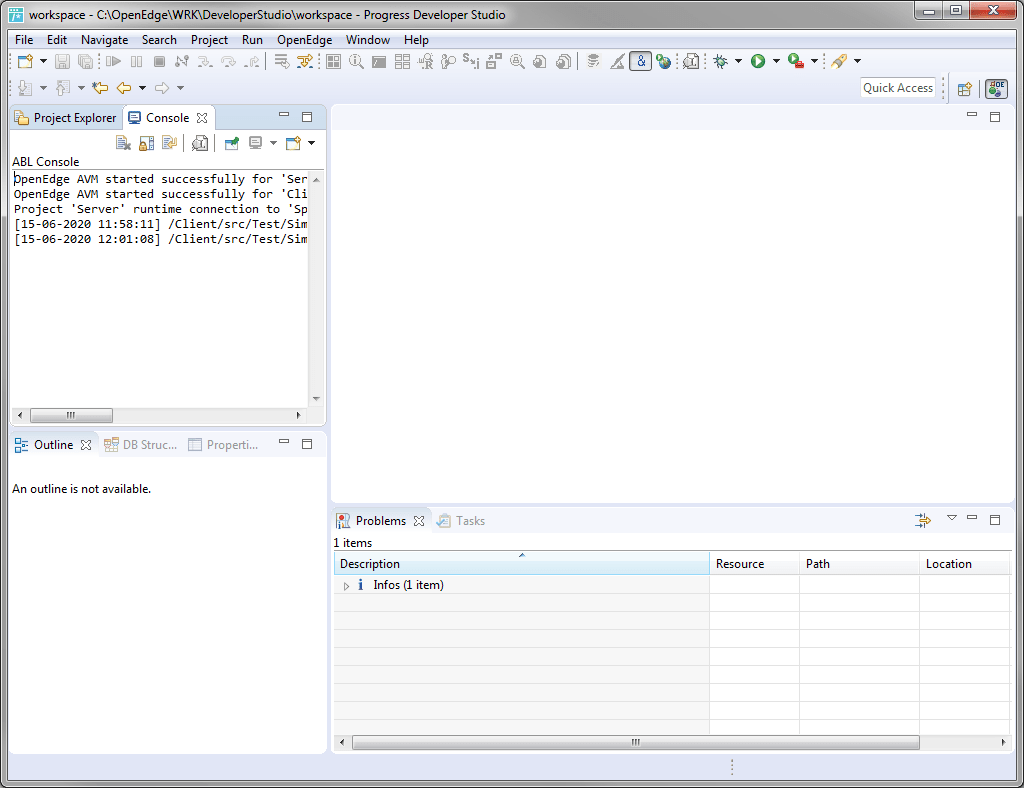Click the console horizontal scrollbar thumb
1024x788 pixels.
pos(71,415)
